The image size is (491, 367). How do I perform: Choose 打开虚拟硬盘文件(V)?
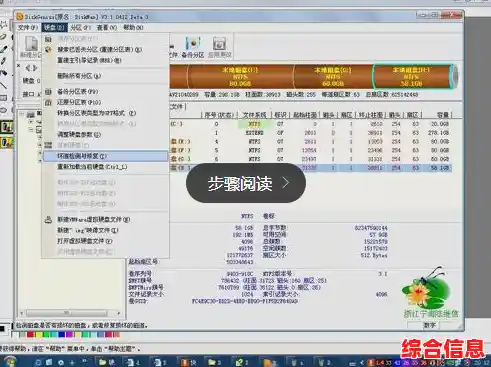(x=105, y=241)
